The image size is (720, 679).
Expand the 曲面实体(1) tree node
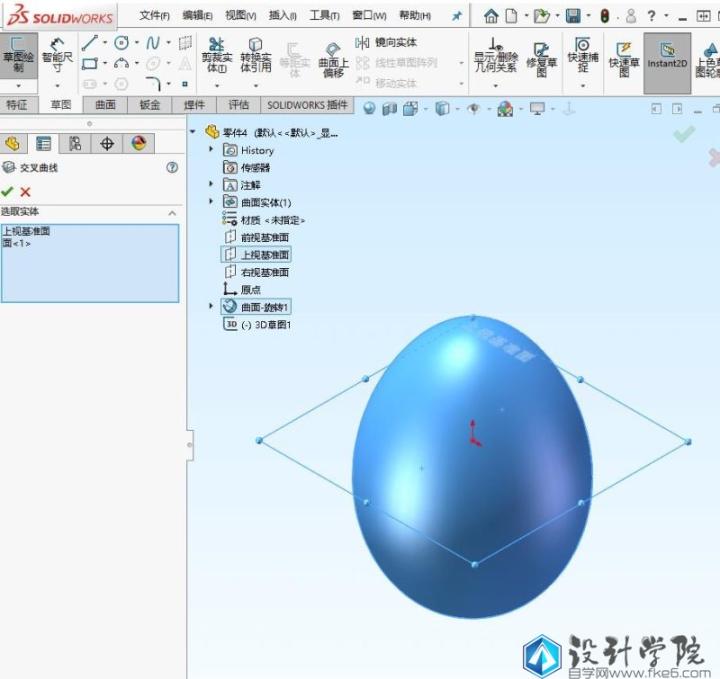(211, 202)
